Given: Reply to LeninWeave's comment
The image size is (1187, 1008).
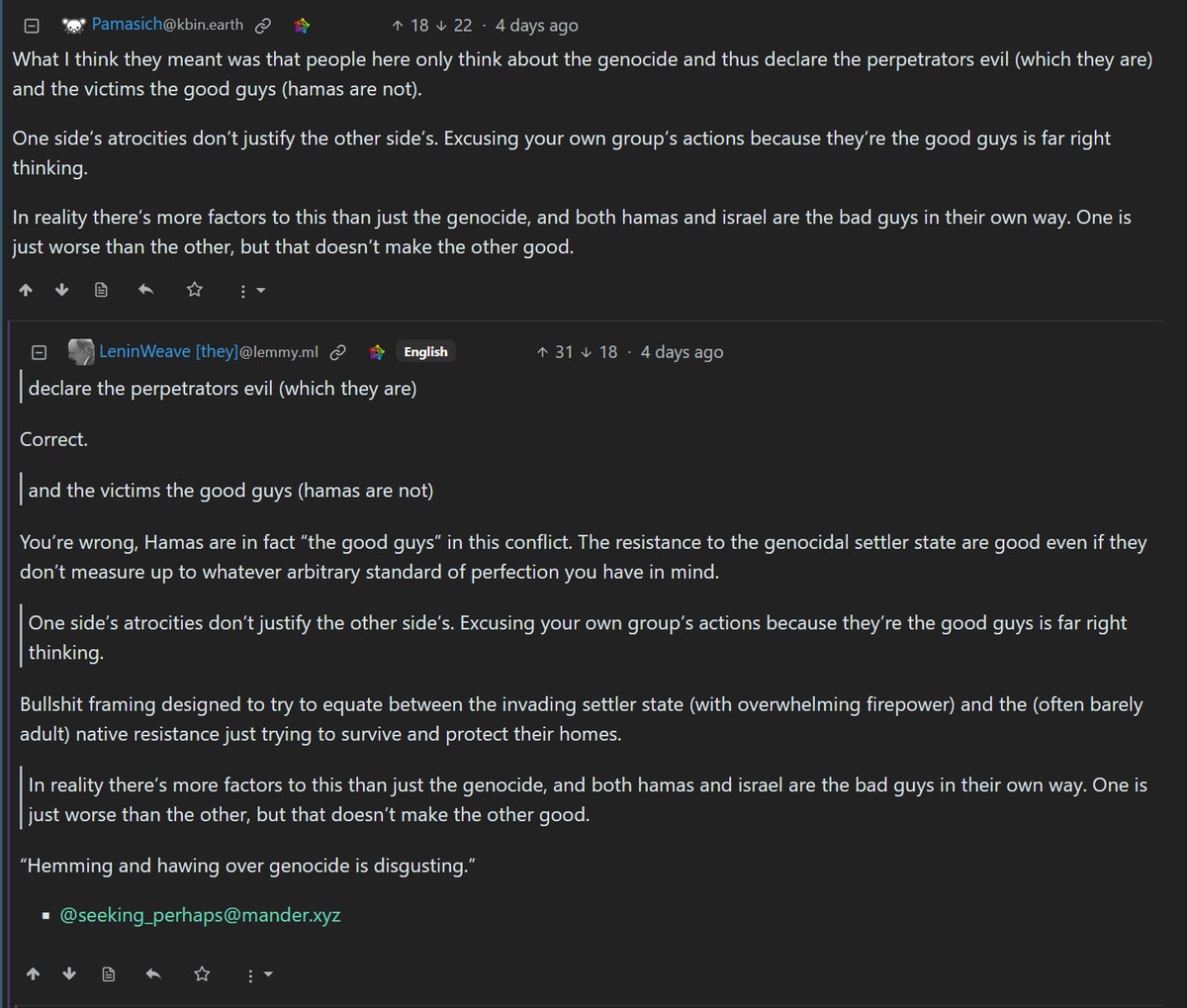Looking at the screenshot, I should pyautogui.click(x=153, y=974).
